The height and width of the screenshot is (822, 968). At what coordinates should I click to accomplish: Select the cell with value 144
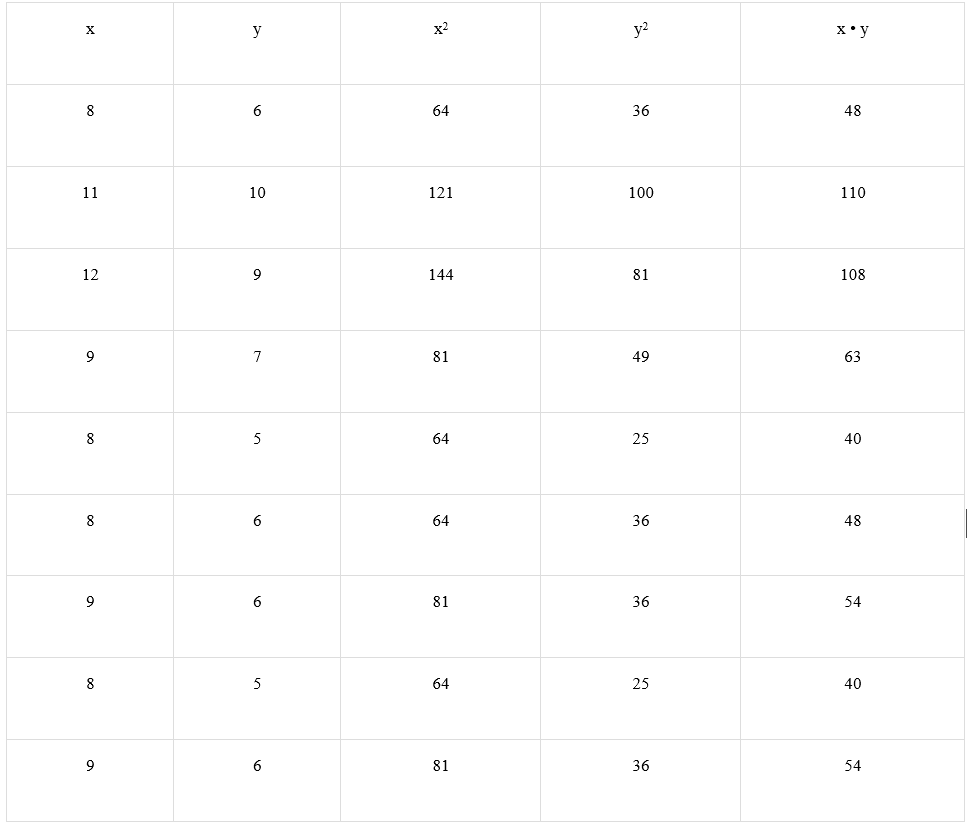tap(440, 289)
